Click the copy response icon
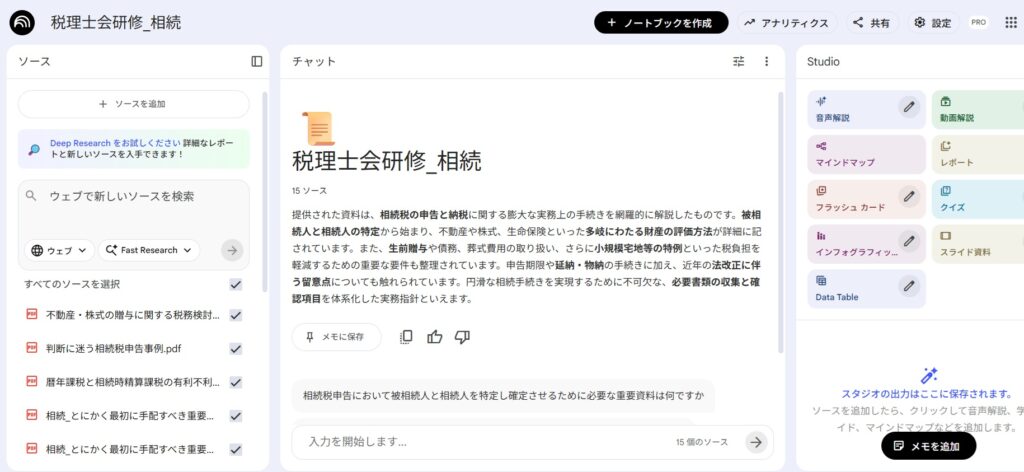 [406, 337]
